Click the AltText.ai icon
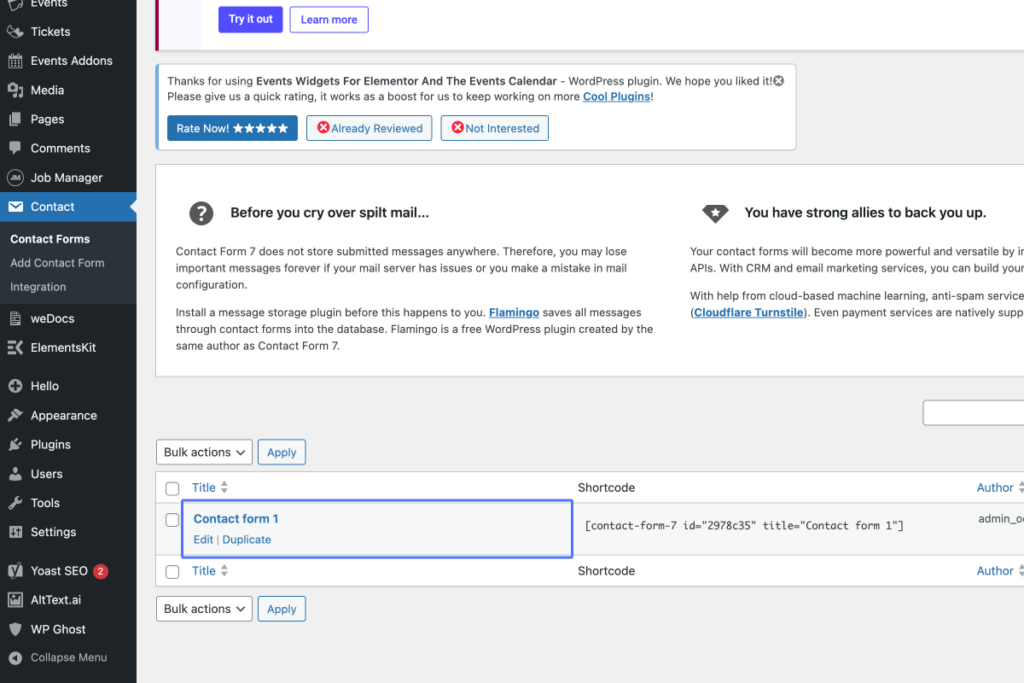 pyautogui.click(x=15, y=599)
